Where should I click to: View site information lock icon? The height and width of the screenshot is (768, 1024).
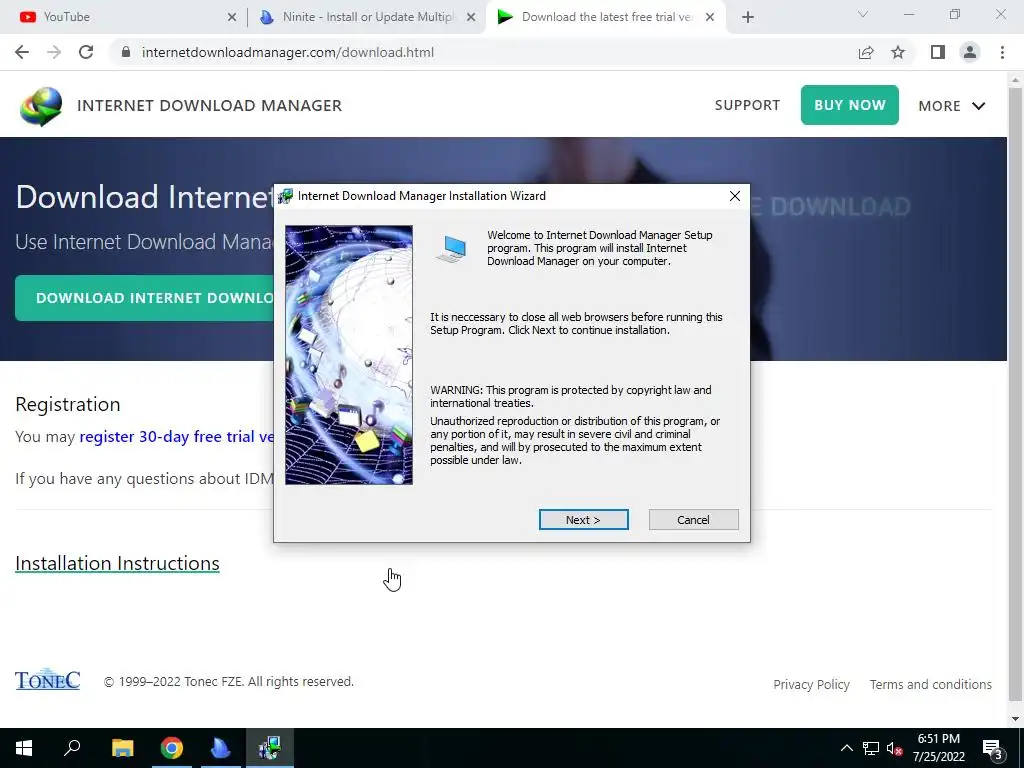pos(126,52)
